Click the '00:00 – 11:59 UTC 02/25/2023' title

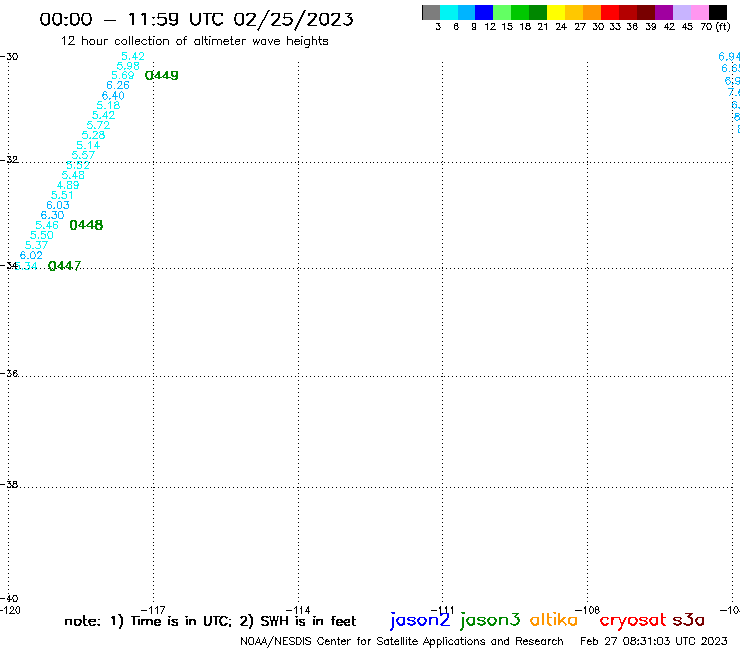196,20
